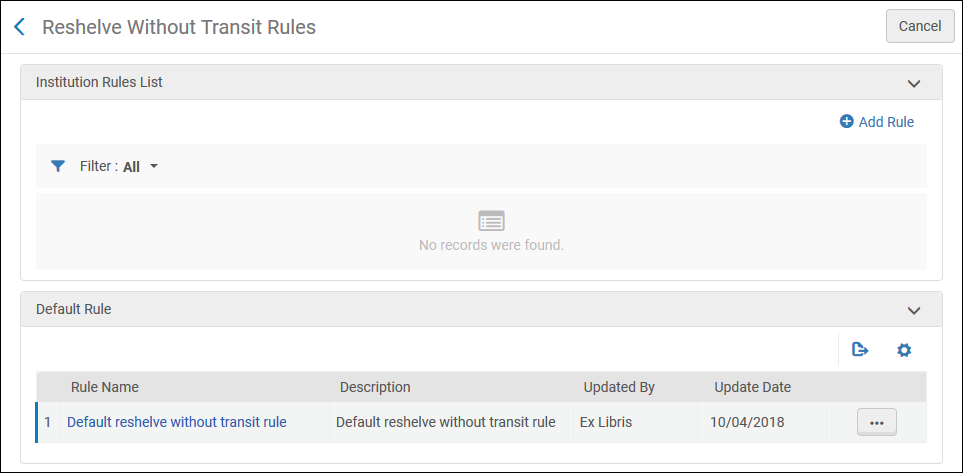Open the row actions ellipsis button
The image size is (963, 473).
pyautogui.click(x=876, y=423)
